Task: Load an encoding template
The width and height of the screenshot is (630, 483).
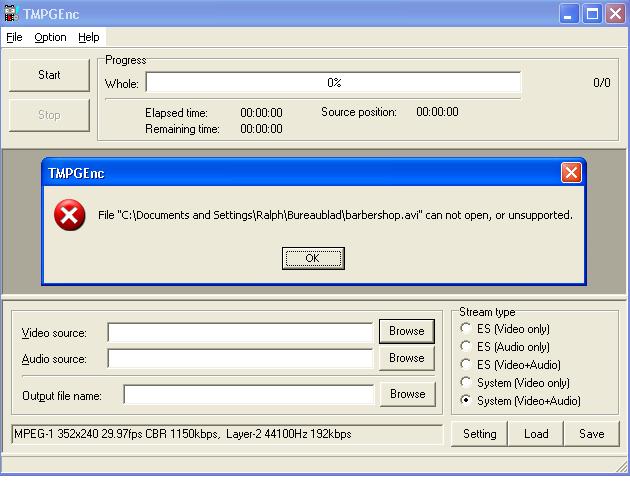Action: 536,434
